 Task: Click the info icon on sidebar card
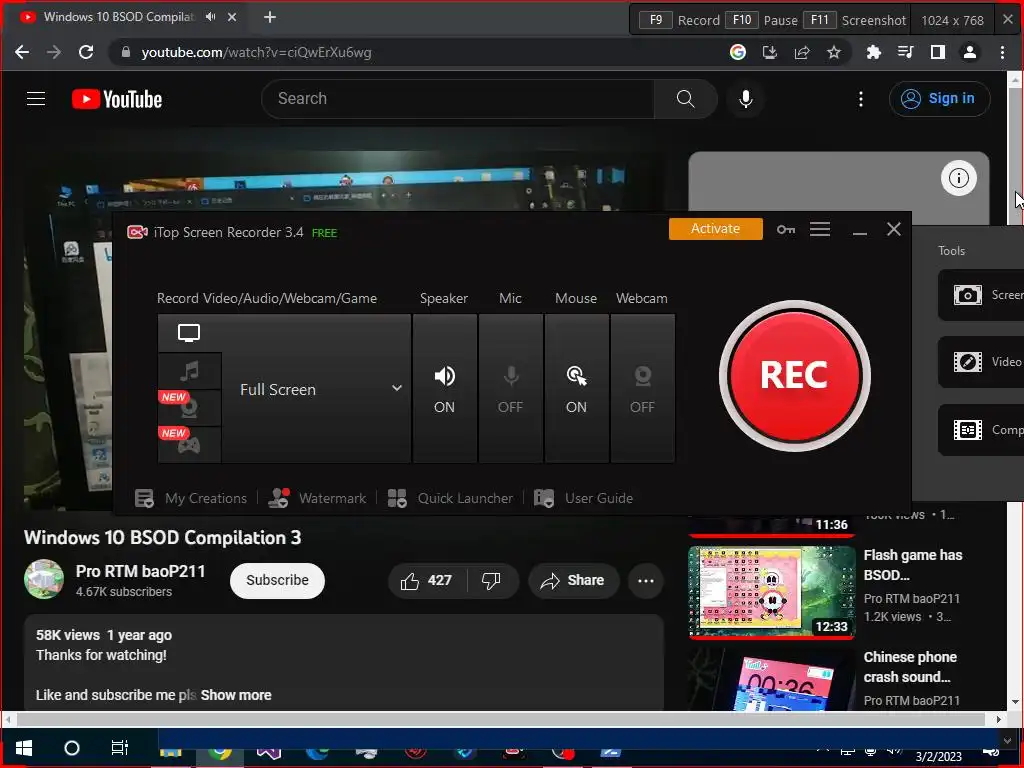click(958, 178)
